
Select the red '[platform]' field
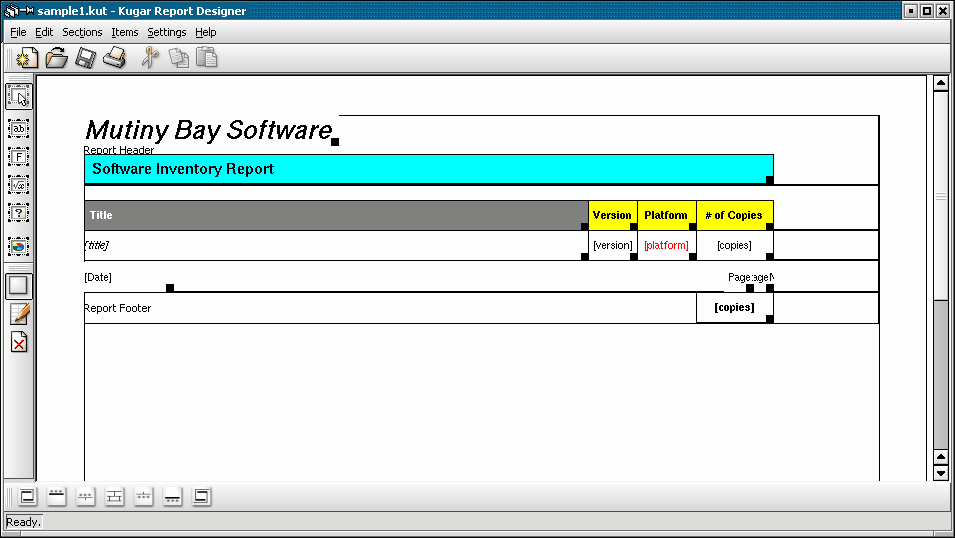pyautogui.click(x=667, y=246)
